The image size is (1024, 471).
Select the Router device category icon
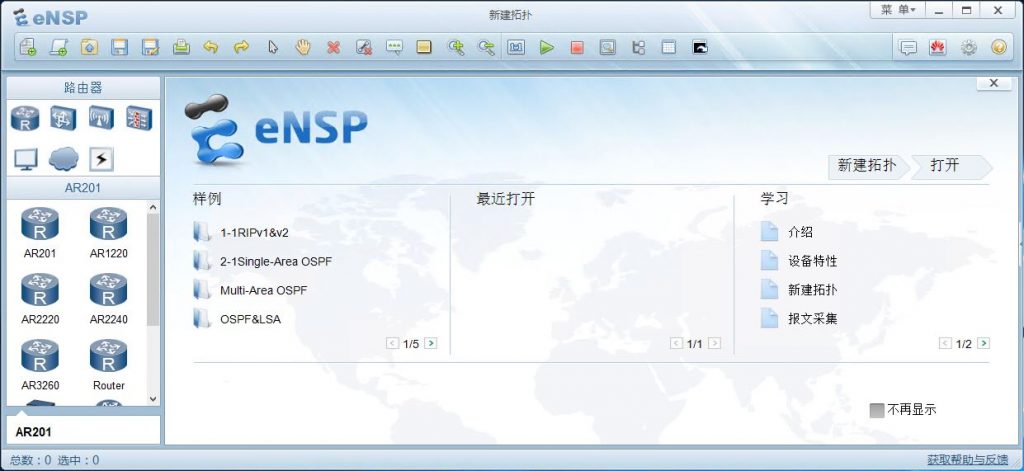click(25, 118)
